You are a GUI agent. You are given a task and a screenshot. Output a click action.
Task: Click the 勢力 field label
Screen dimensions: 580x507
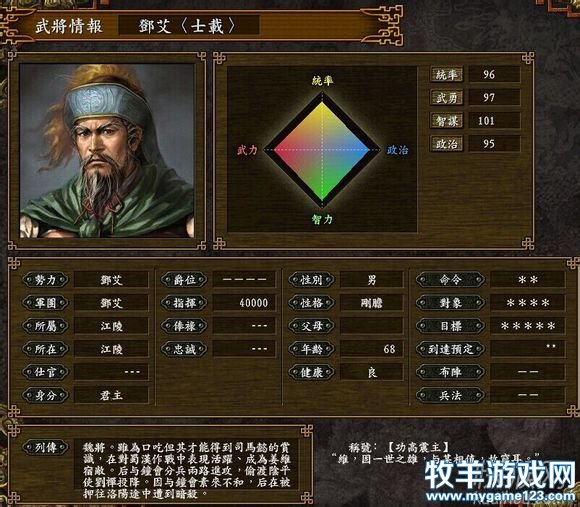(45, 280)
